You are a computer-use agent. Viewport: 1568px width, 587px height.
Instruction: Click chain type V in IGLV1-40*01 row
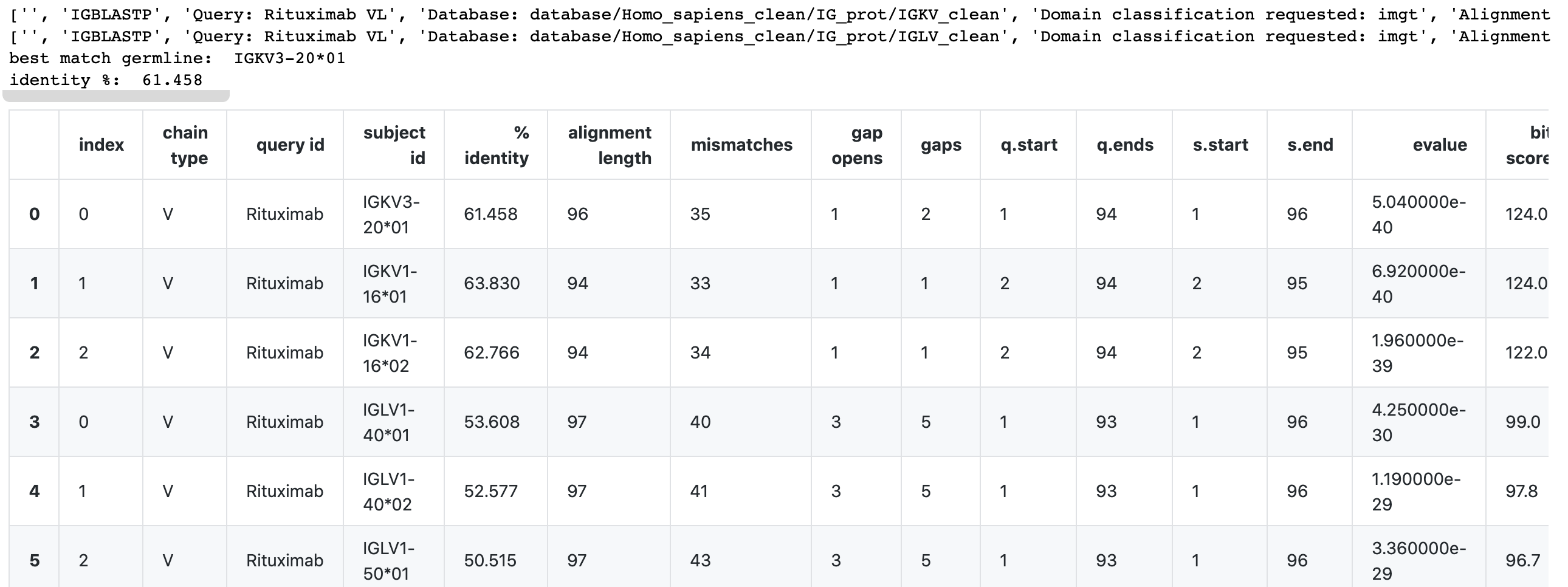[168, 422]
